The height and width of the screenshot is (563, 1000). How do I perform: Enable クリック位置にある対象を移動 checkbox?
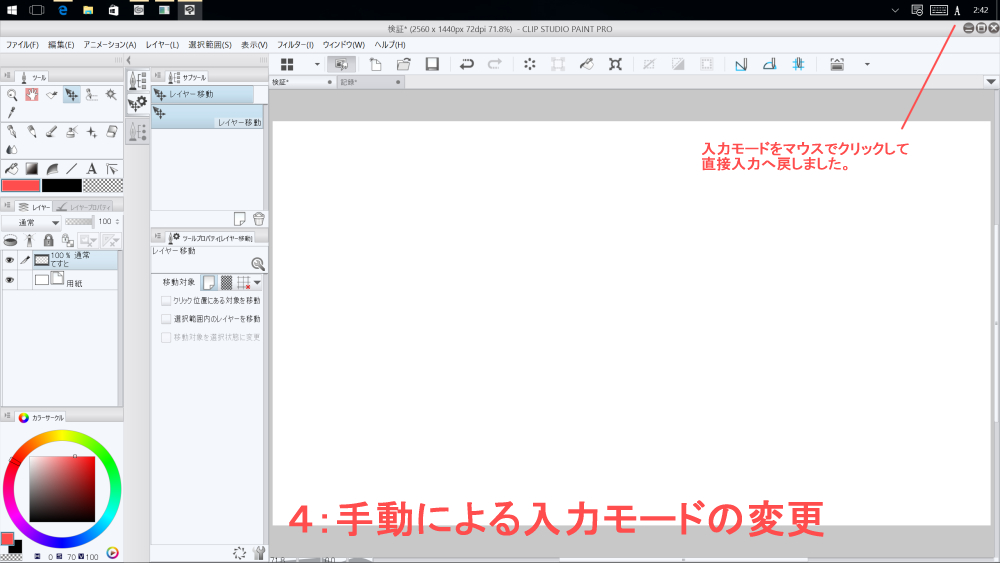click(166, 300)
